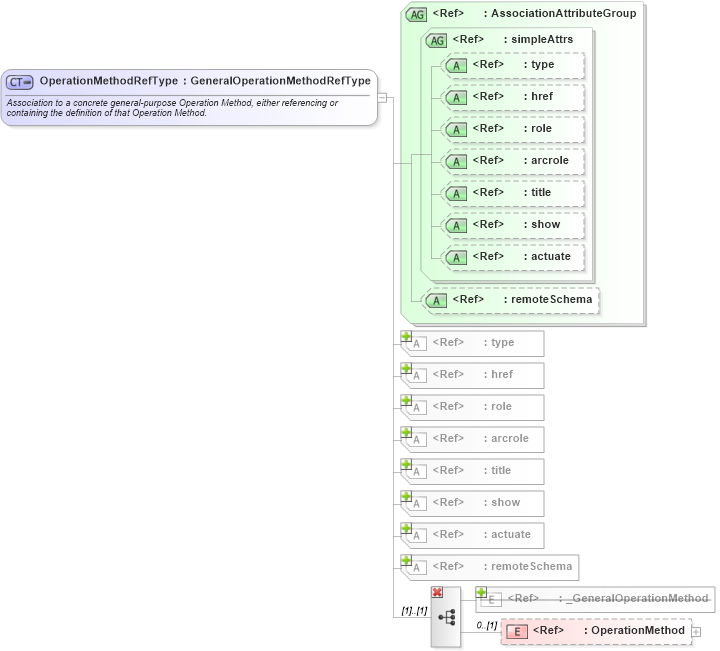Select the greyed-out 'show' attribute box

point(473,504)
